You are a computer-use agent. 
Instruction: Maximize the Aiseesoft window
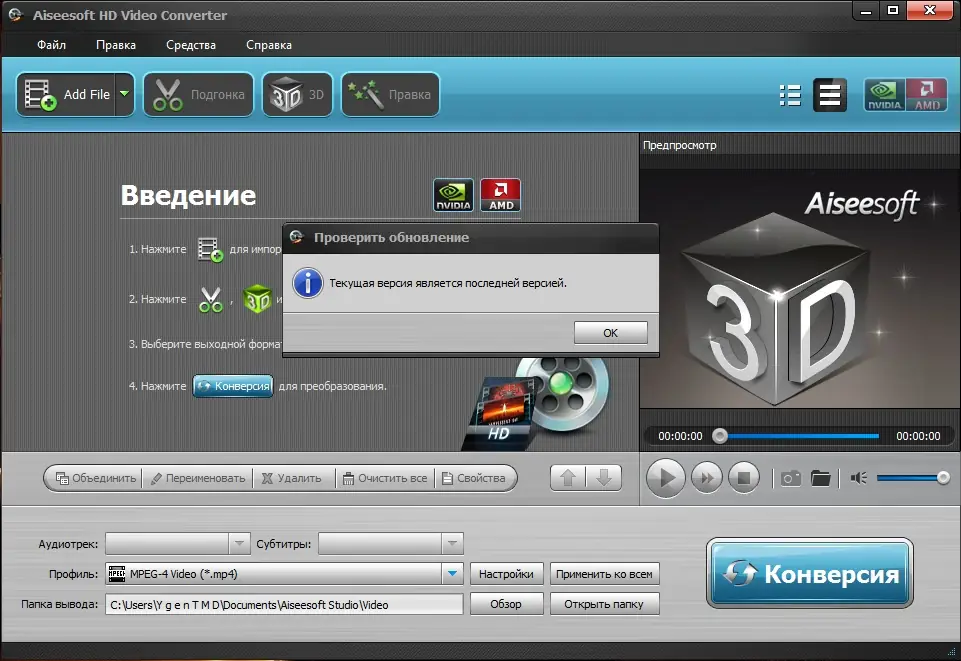point(893,10)
